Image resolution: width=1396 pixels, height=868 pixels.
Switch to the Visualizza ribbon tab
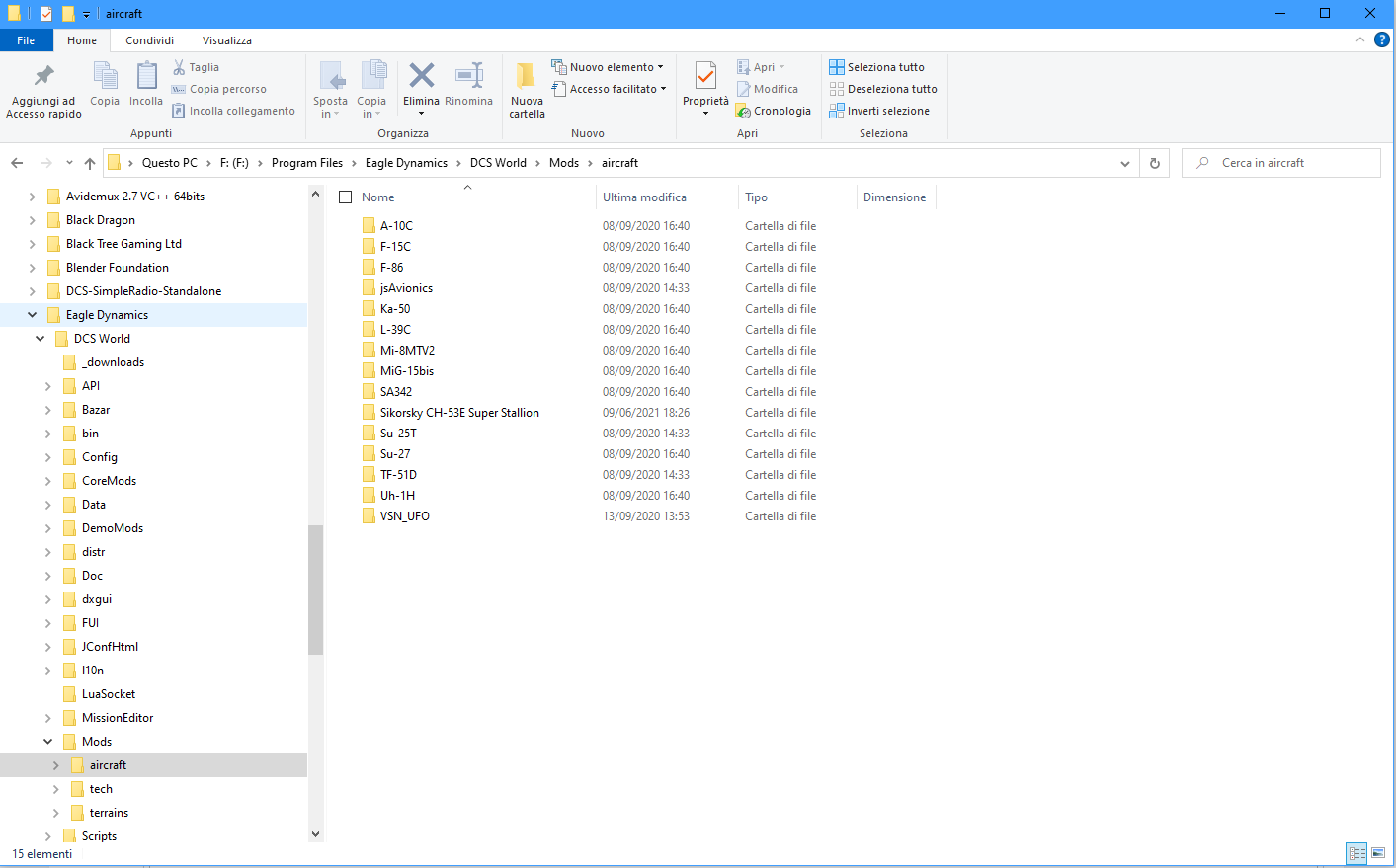(227, 40)
